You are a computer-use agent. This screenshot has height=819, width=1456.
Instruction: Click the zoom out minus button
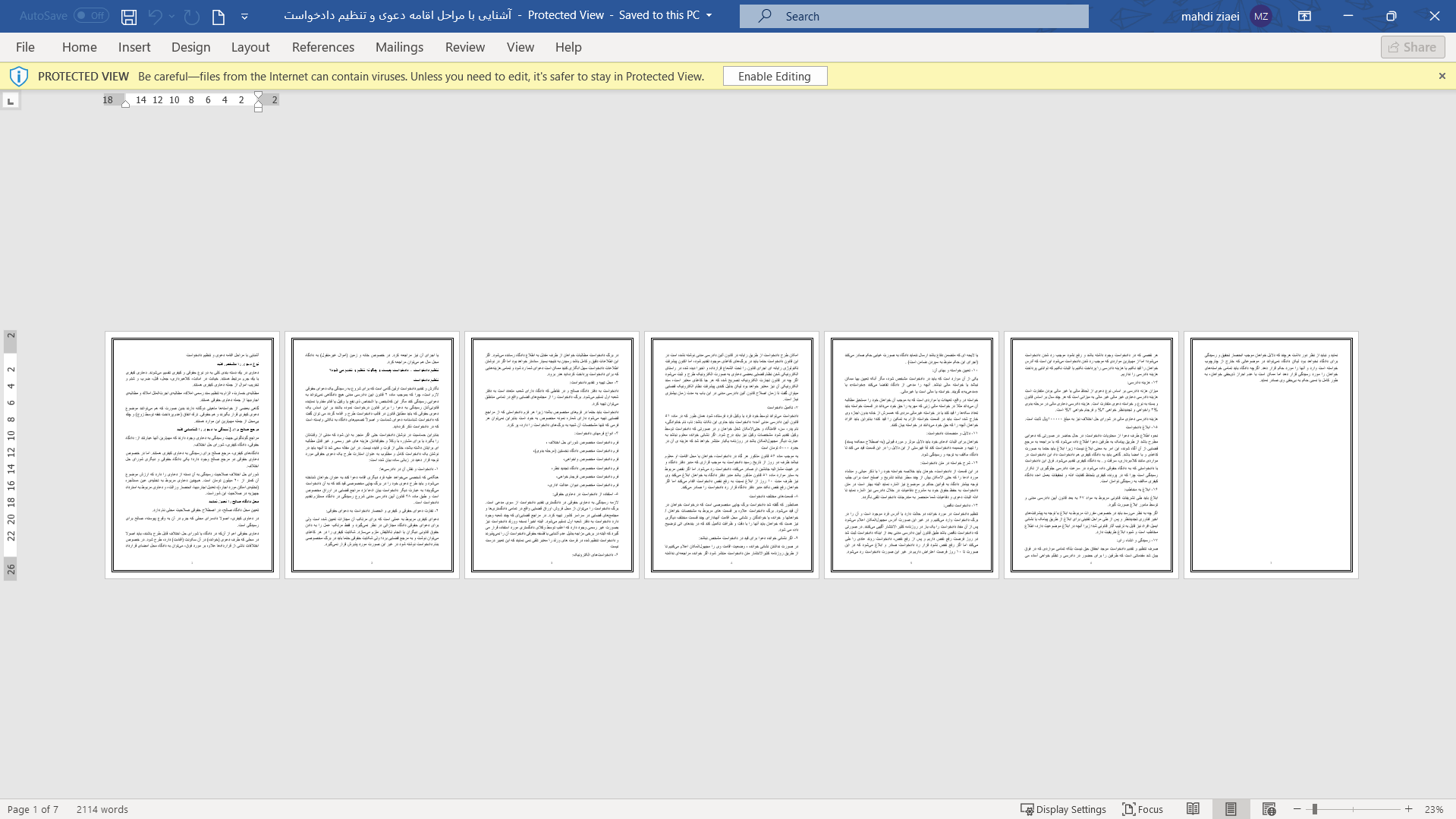point(1297,809)
